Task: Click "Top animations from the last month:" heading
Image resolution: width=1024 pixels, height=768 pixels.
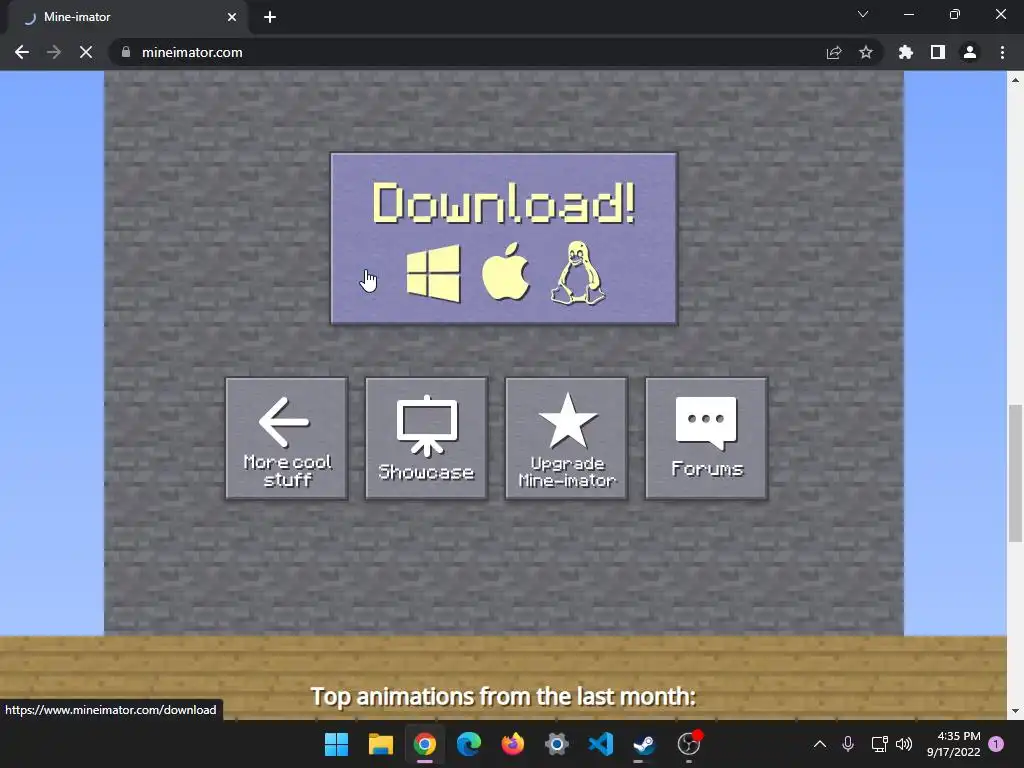Action: (x=503, y=696)
